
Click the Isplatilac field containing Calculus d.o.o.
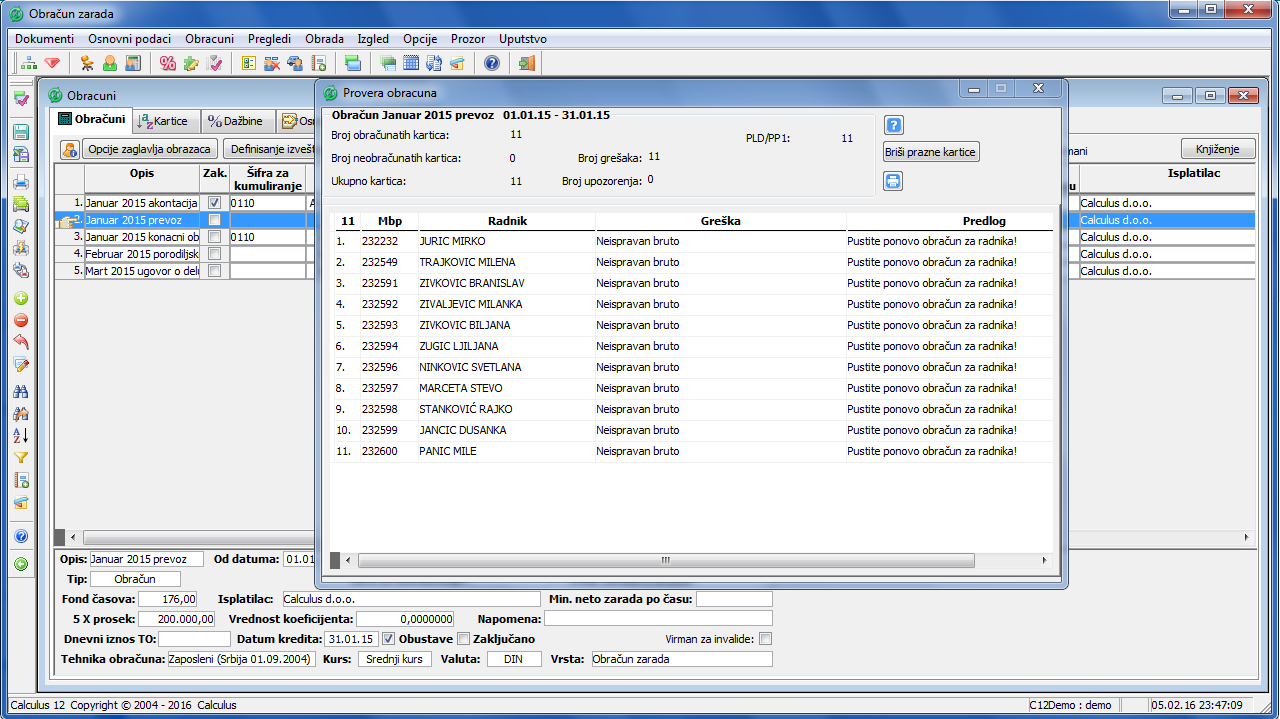pyautogui.click(x=411, y=599)
